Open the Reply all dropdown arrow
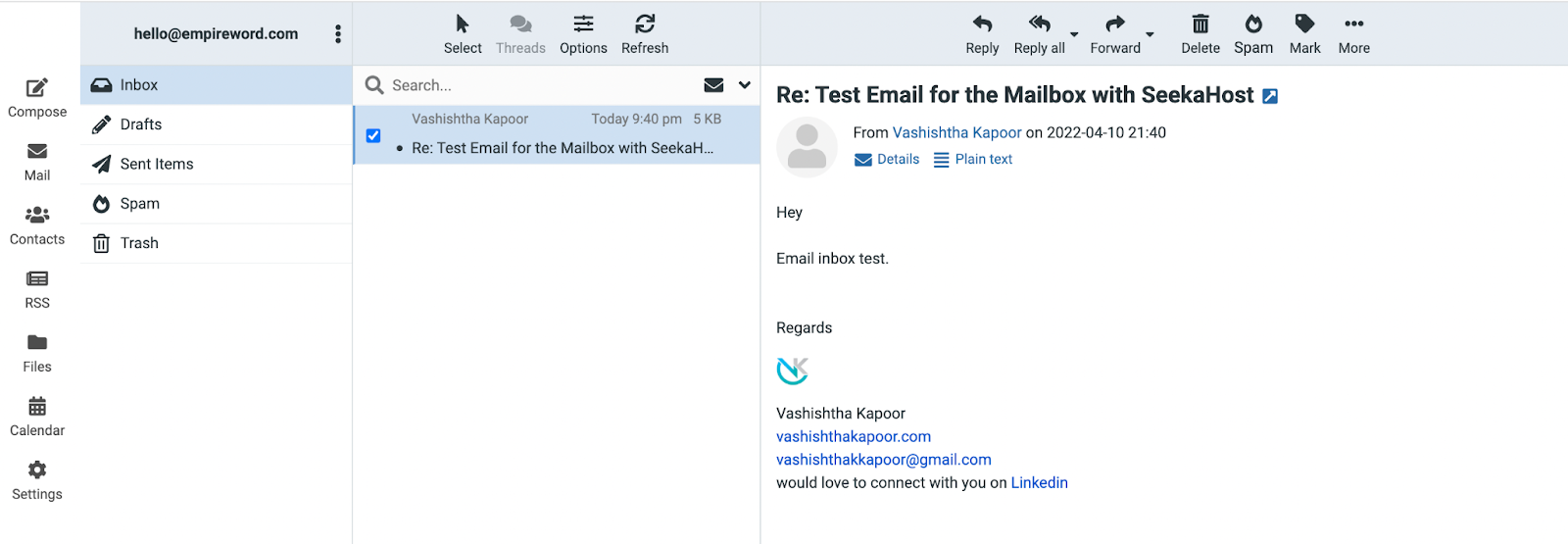The width and height of the screenshot is (1568, 544). [x=1074, y=34]
